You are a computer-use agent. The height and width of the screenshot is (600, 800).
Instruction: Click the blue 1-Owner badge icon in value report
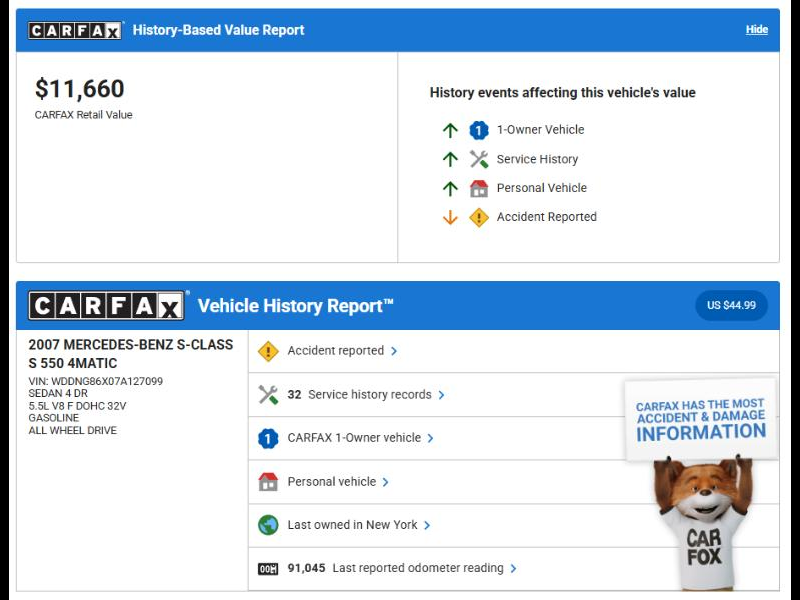point(479,130)
